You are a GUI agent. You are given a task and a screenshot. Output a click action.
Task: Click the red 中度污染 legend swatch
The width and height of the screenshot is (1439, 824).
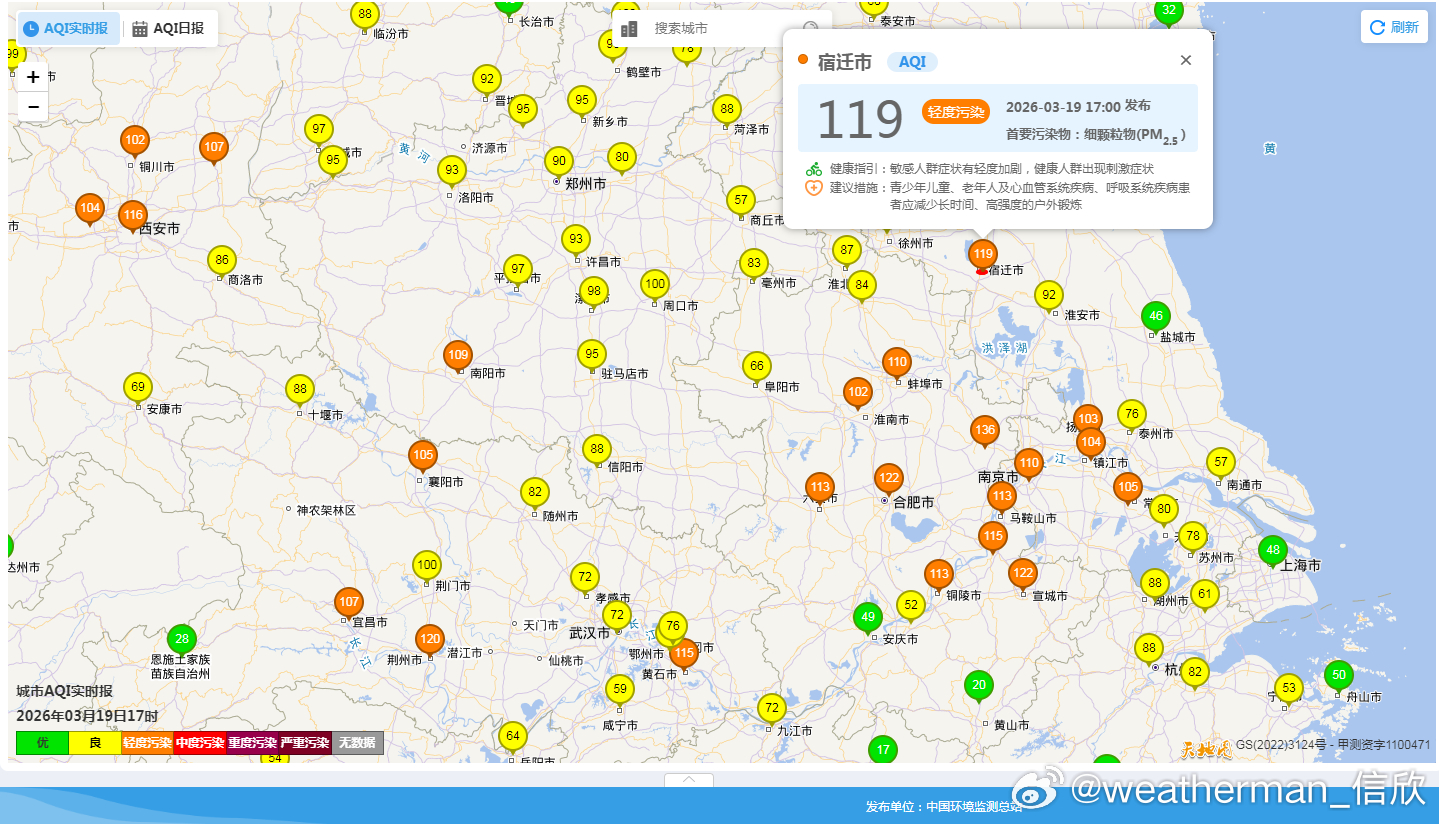[x=200, y=743]
